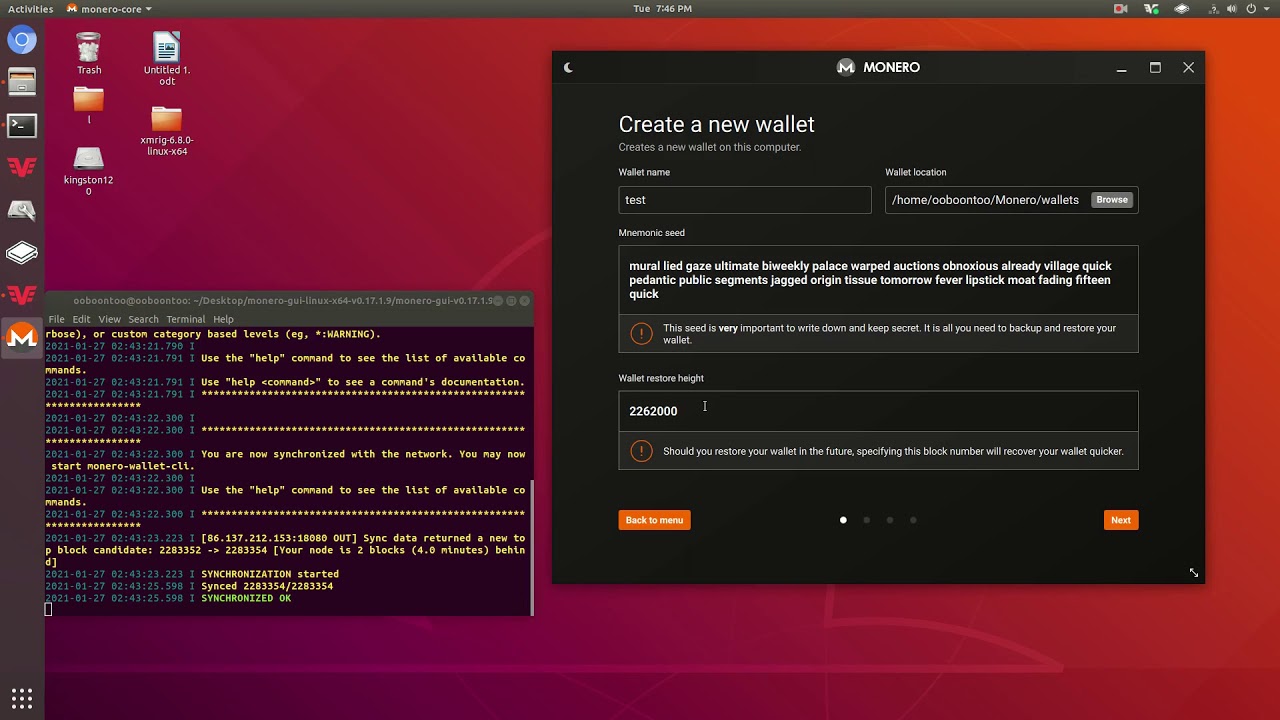The height and width of the screenshot is (720, 1280).
Task: Expand the system menu arrow
Action: [1266, 9]
